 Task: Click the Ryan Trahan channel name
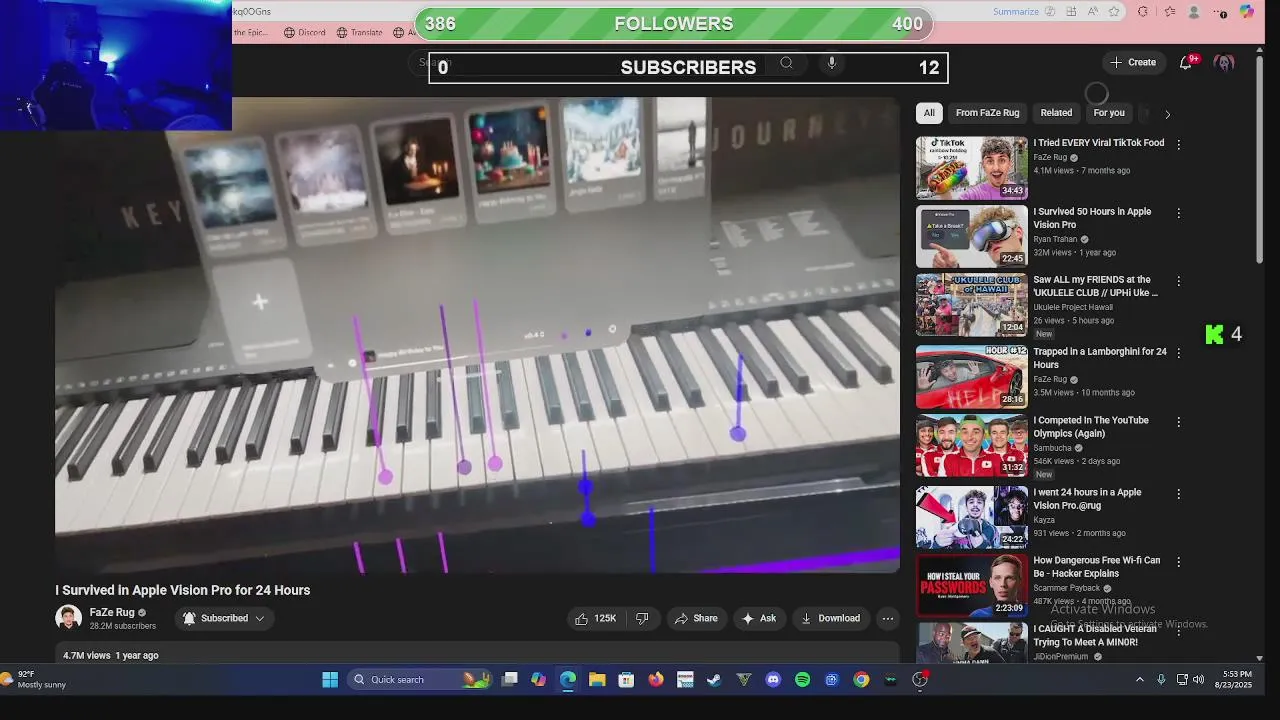(1055, 239)
